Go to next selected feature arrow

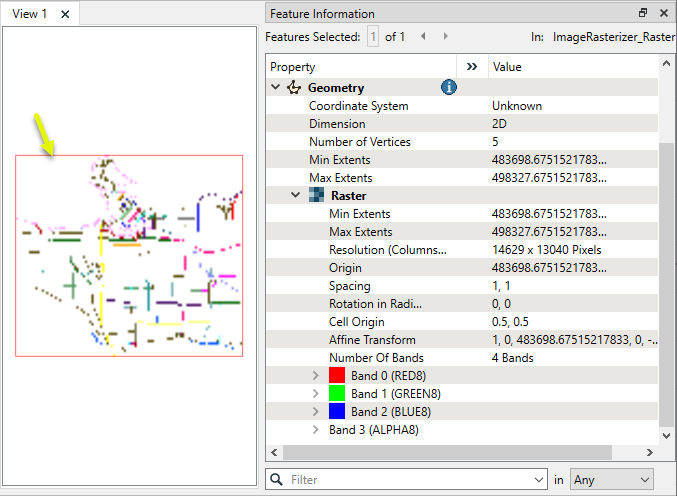(445, 36)
